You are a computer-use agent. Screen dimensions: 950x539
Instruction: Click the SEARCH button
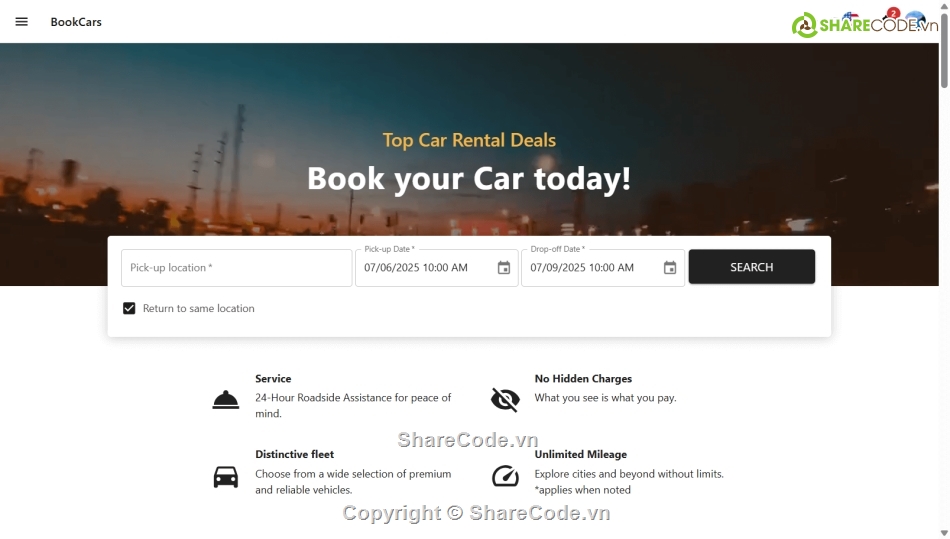point(751,267)
